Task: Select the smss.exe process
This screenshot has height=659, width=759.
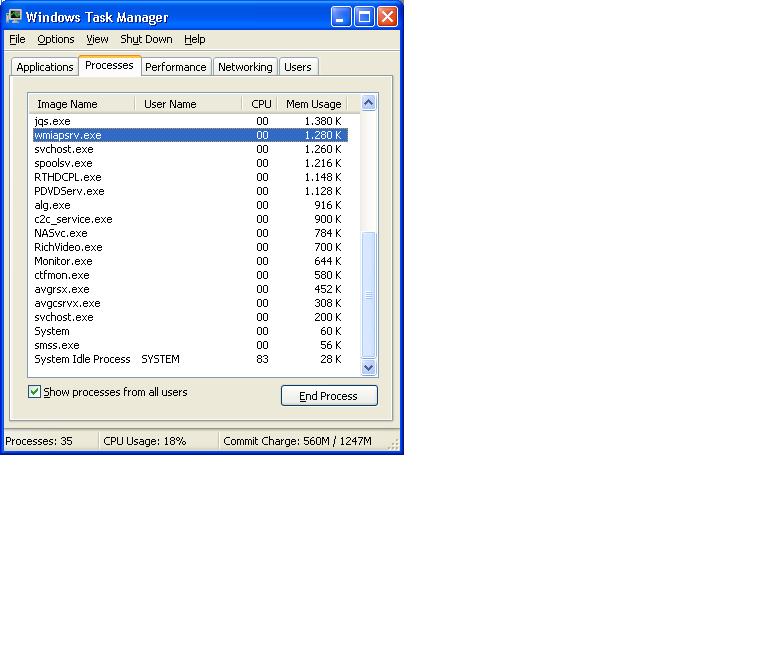Action: point(190,346)
